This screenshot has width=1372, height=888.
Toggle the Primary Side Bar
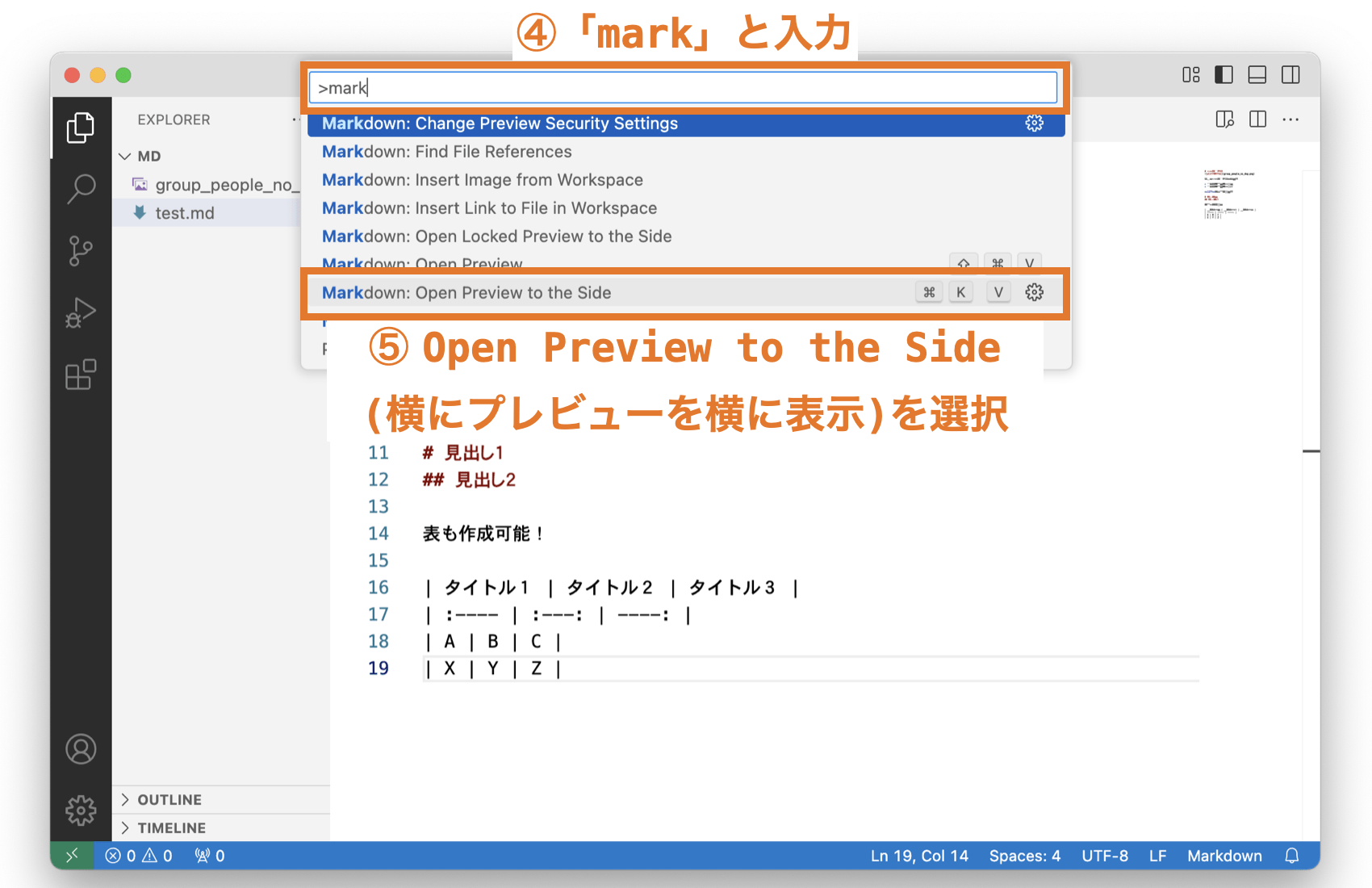click(1224, 75)
